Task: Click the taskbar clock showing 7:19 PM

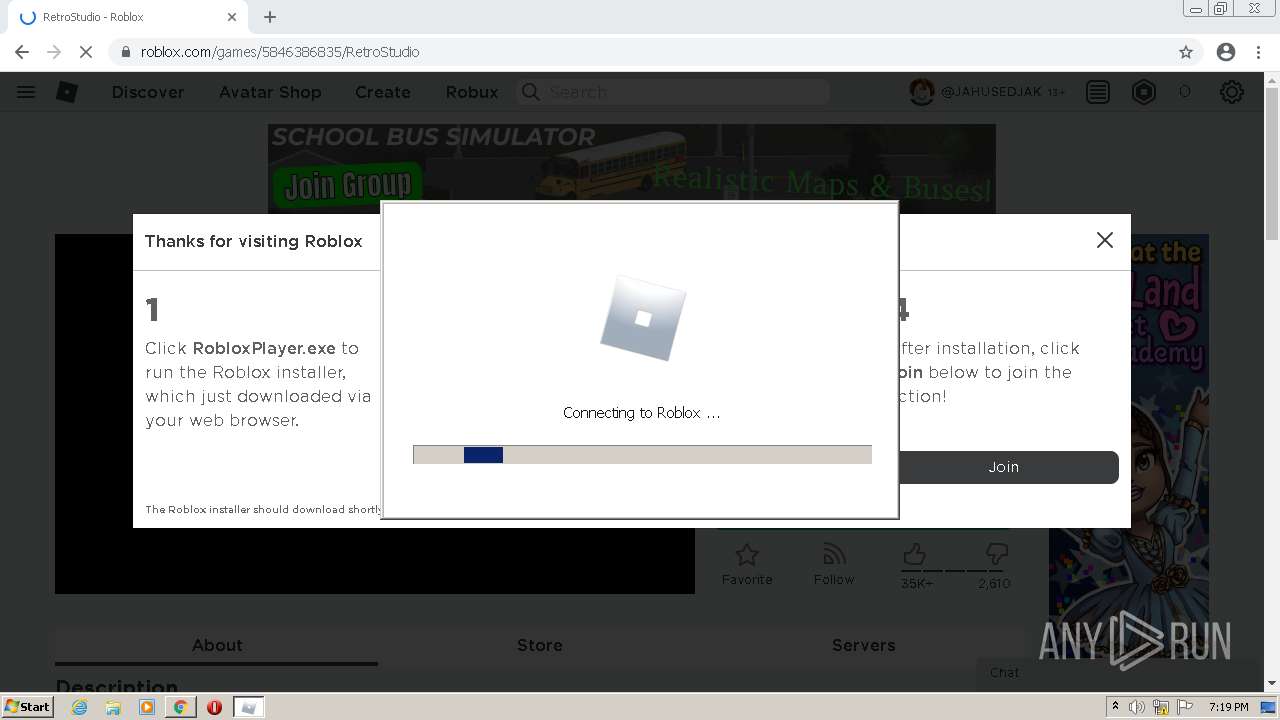Action: coord(1229,707)
